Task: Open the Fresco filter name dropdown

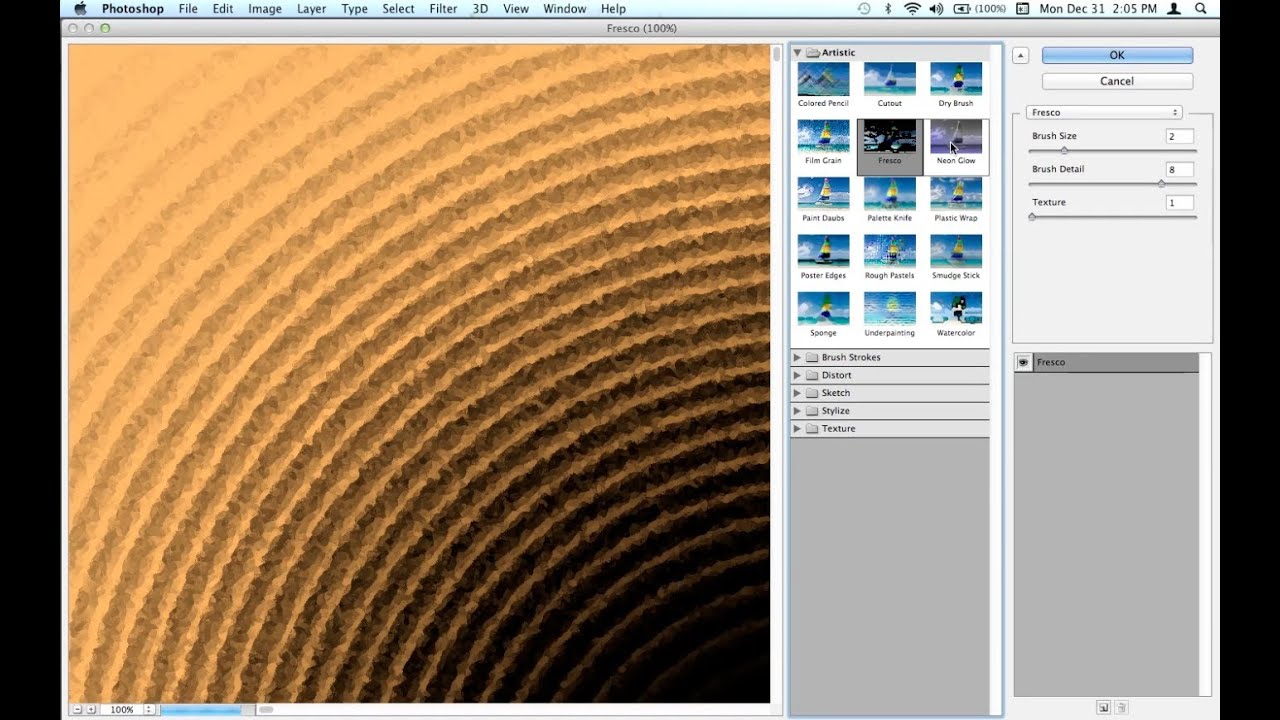Action: tap(1104, 112)
